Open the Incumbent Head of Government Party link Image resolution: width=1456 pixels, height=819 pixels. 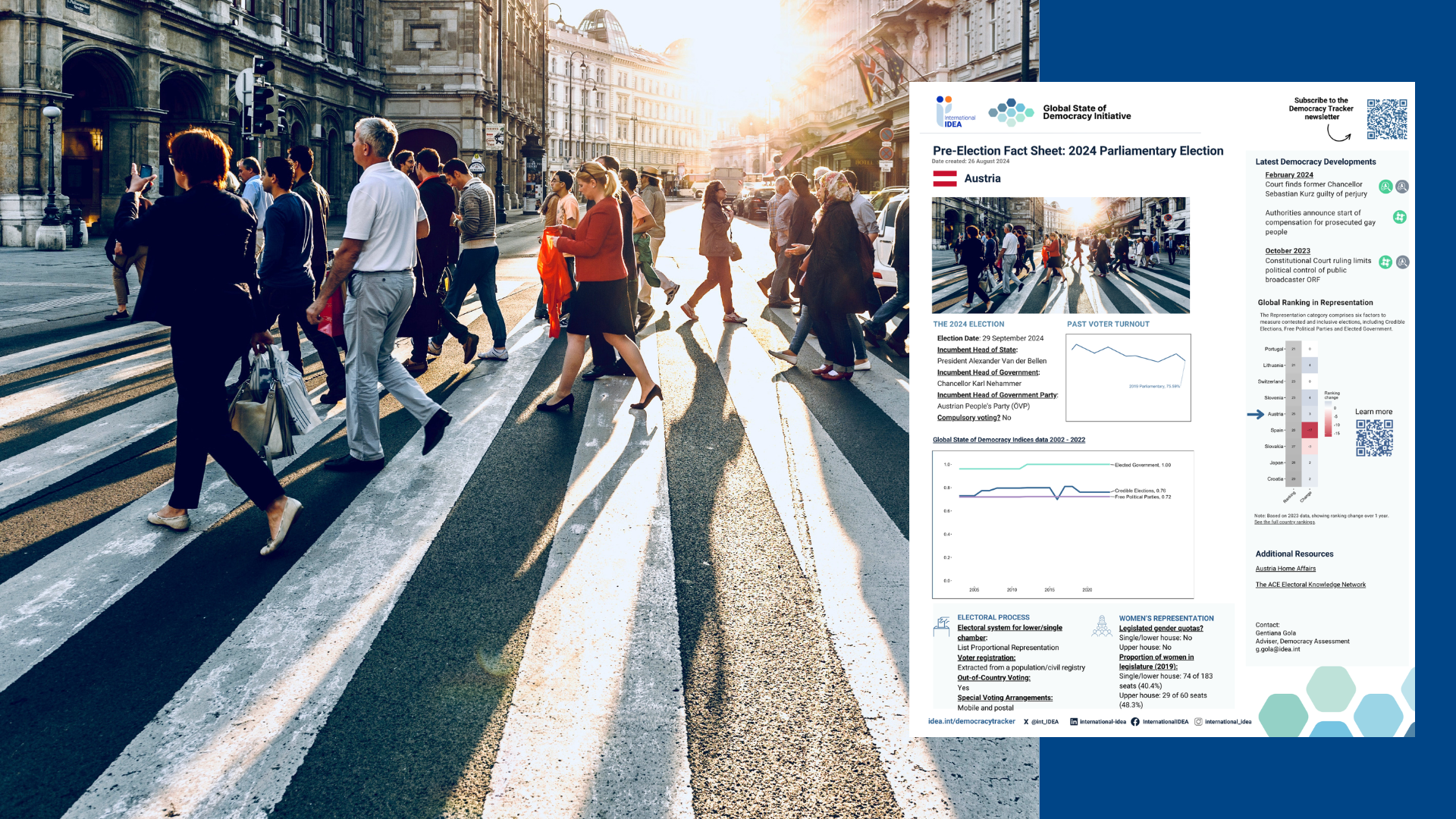(x=997, y=395)
